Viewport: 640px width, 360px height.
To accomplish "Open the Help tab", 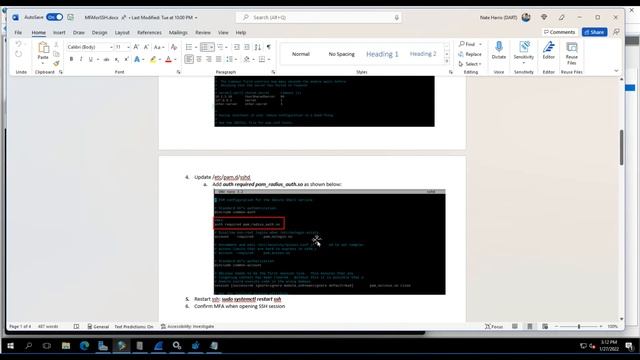I will 241,32.
